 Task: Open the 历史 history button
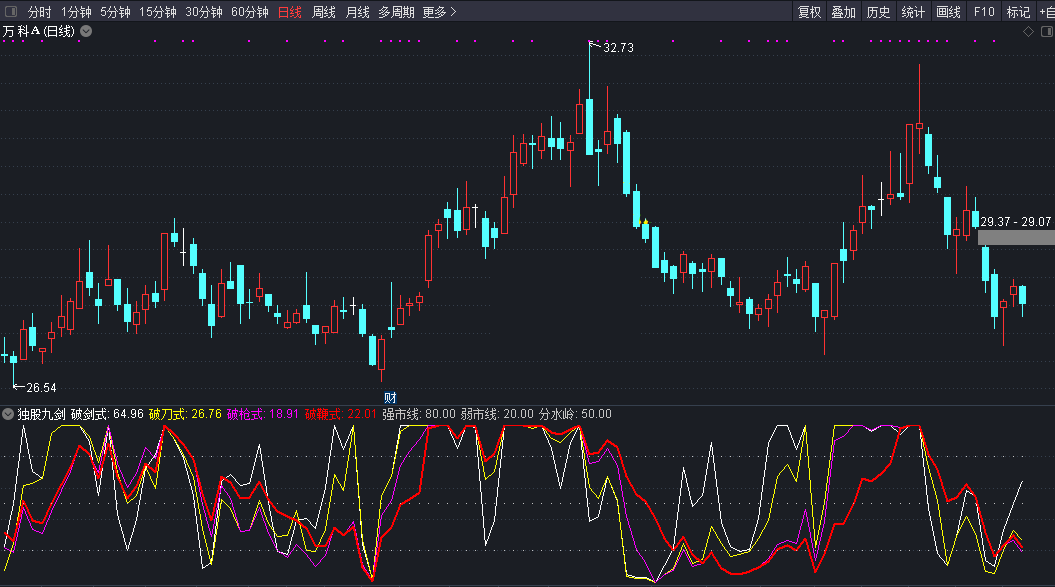tap(878, 12)
